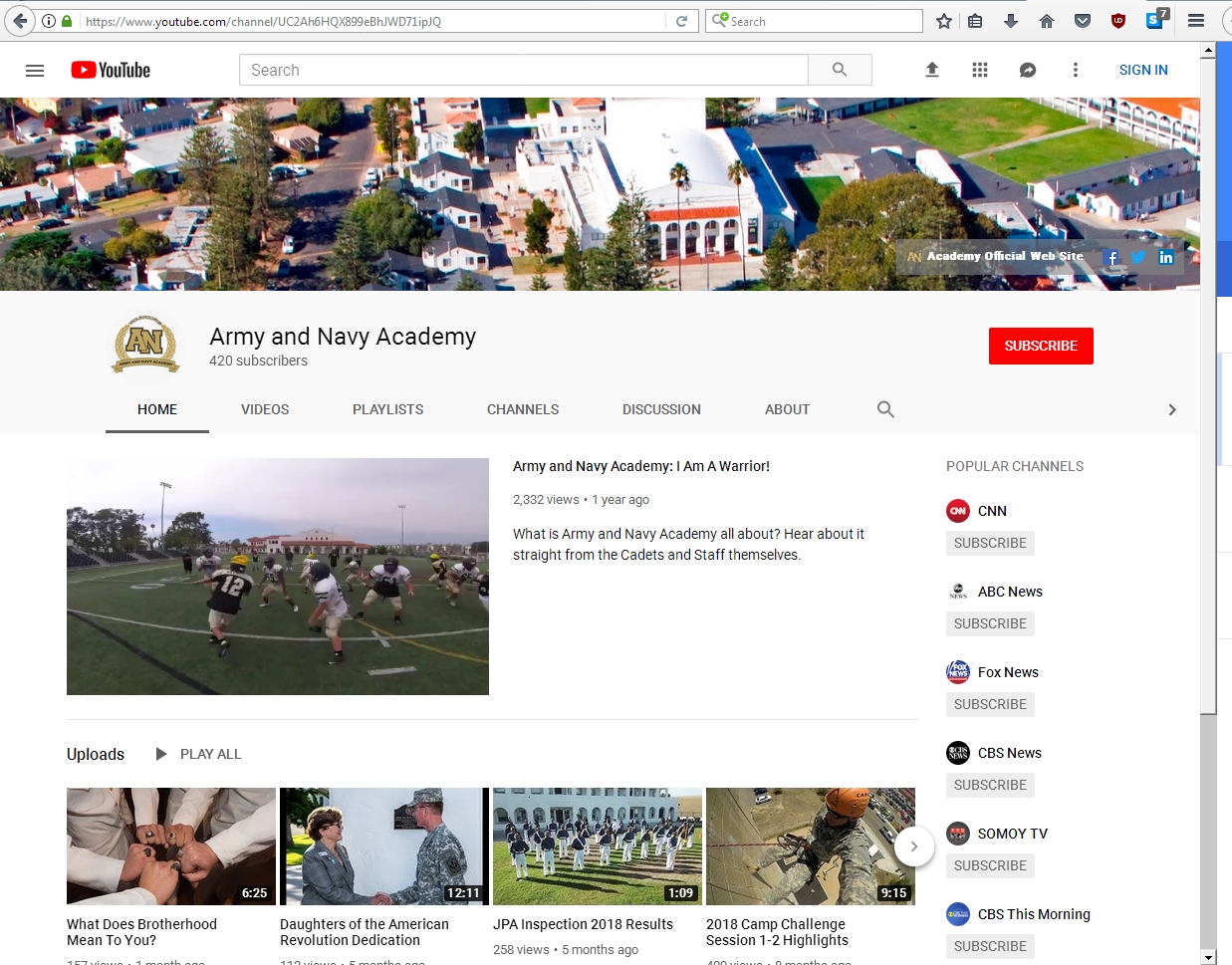
Task: Open the YouTube apps grid icon
Action: click(x=980, y=70)
